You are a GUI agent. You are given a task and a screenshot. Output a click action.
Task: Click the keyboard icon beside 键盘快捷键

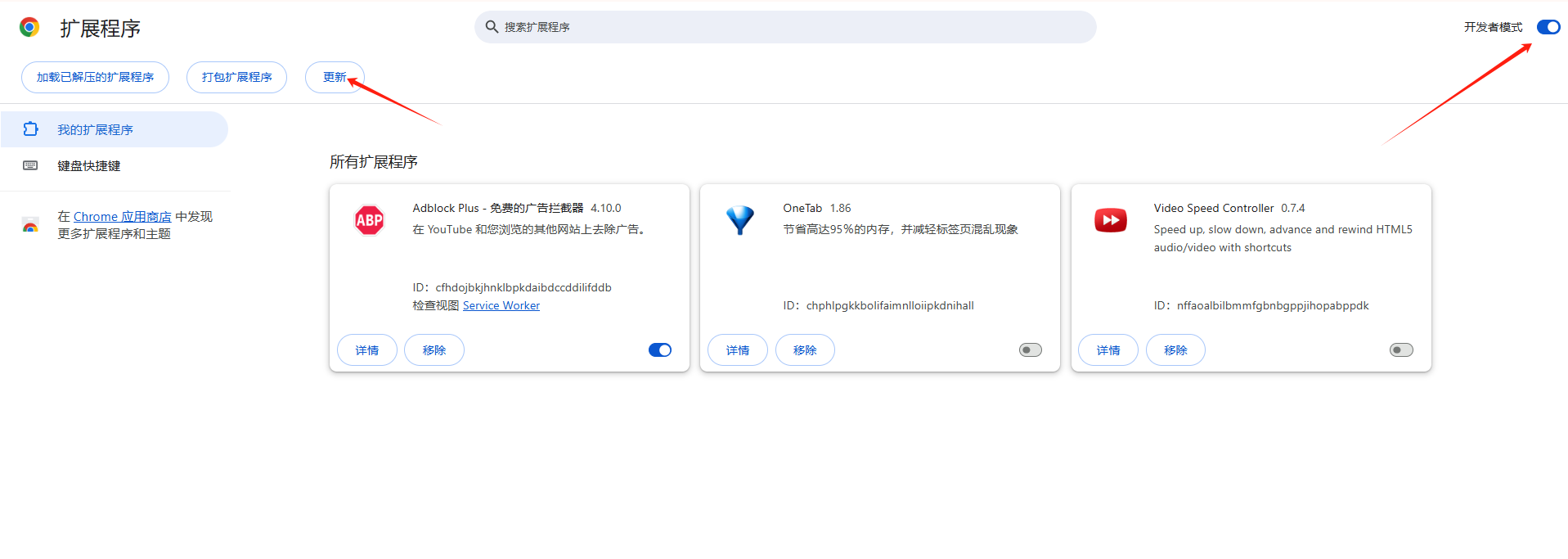click(30, 165)
